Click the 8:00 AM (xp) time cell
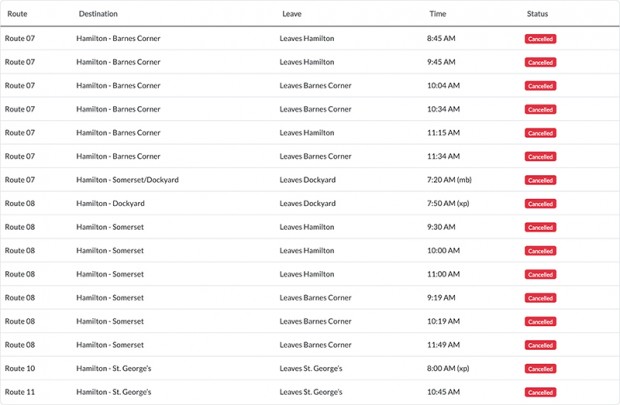The width and height of the screenshot is (620, 405). [x=449, y=368]
